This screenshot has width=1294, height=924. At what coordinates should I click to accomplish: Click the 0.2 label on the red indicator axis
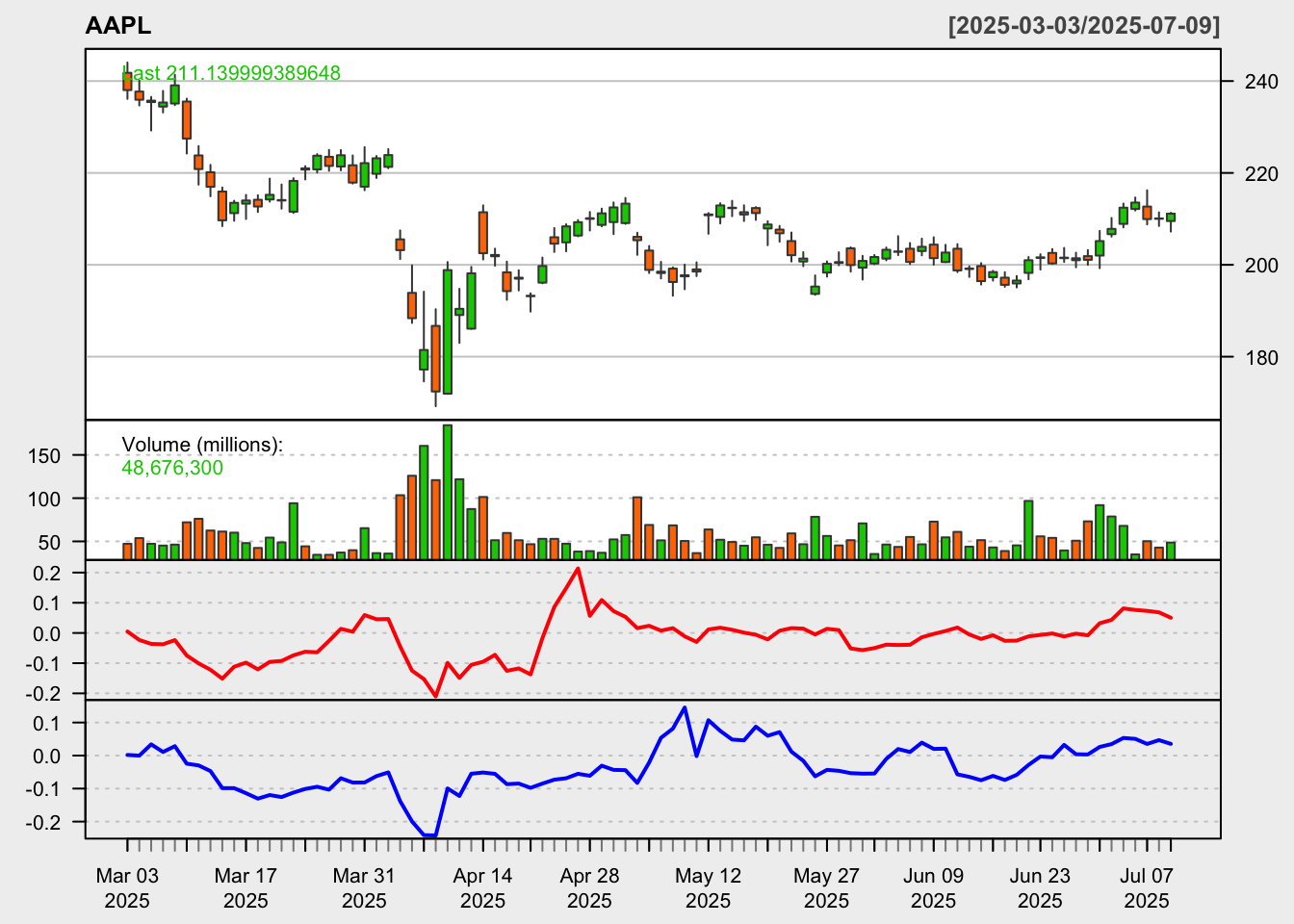point(49,574)
